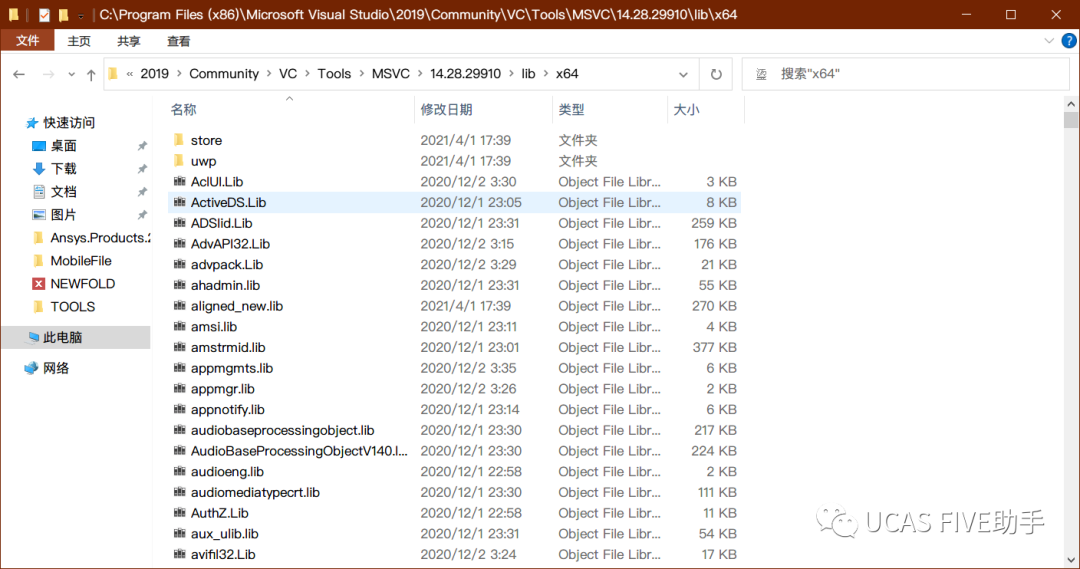Open MobileFile folder in sidebar
Screen dimensions: 1080x569
click(81, 260)
